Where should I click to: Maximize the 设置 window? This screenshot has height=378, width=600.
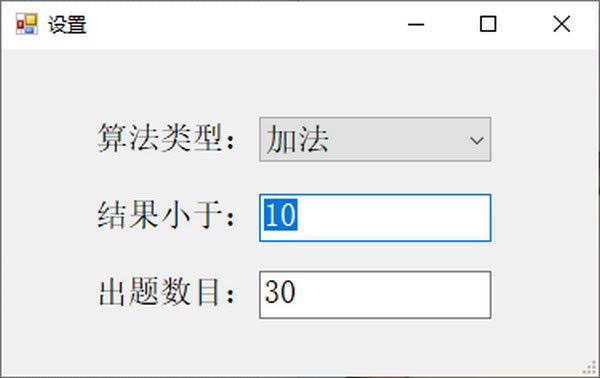(x=488, y=24)
